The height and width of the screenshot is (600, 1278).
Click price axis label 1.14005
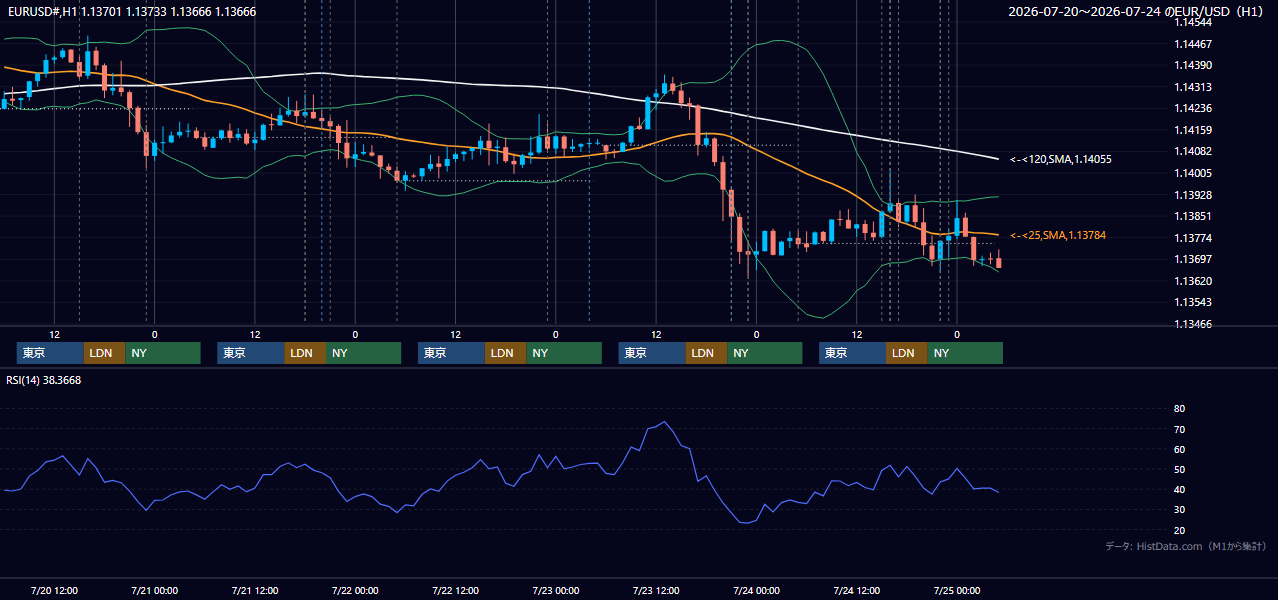(1193, 173)
